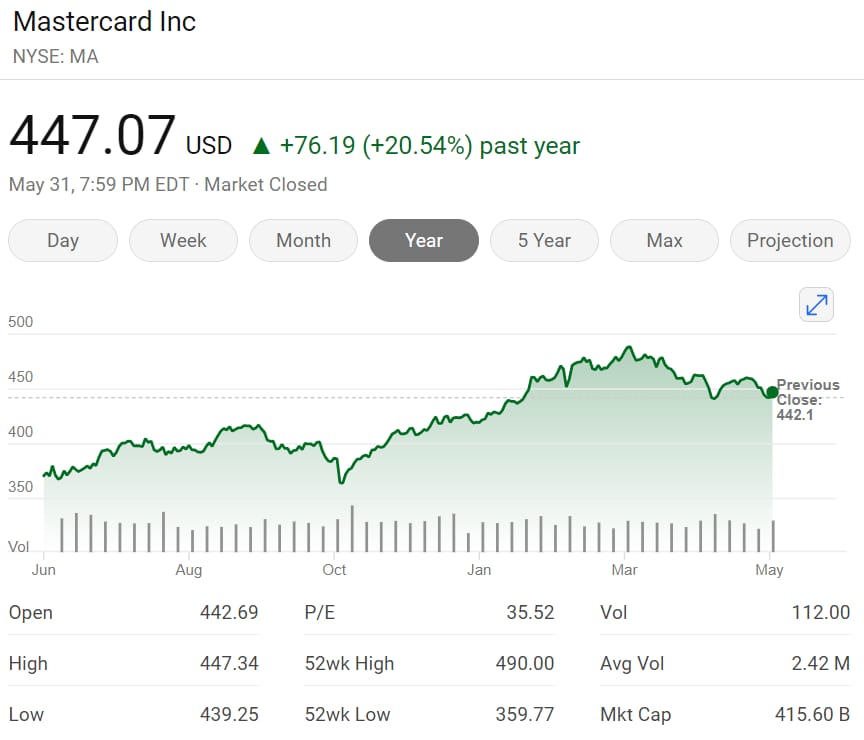Screen dimensions: 864x740
Task: Select the P/E 35.52 stat row
Action: coord(429,612)
